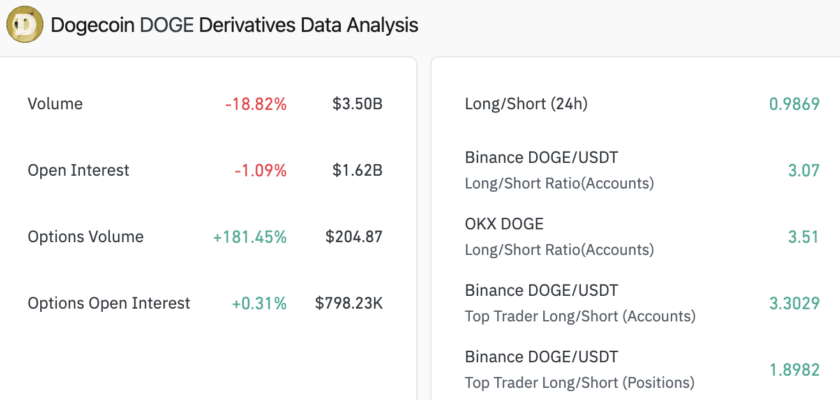Screen dimensions: 840x400
Task: Click the $204.87 options volume value
Action: pos(354,237)
